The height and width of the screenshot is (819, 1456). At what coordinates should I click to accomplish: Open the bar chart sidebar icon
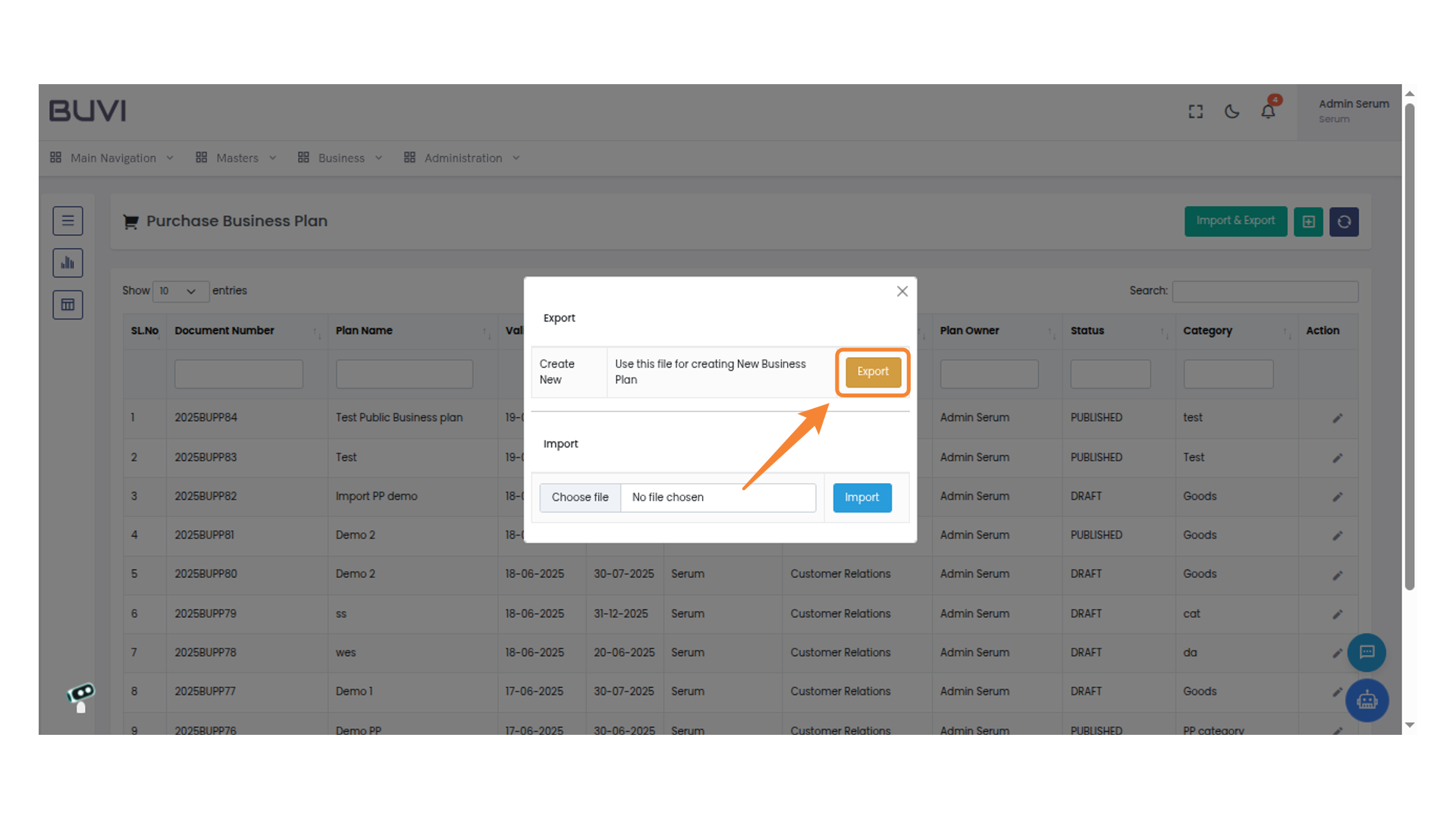pos(67,263)
